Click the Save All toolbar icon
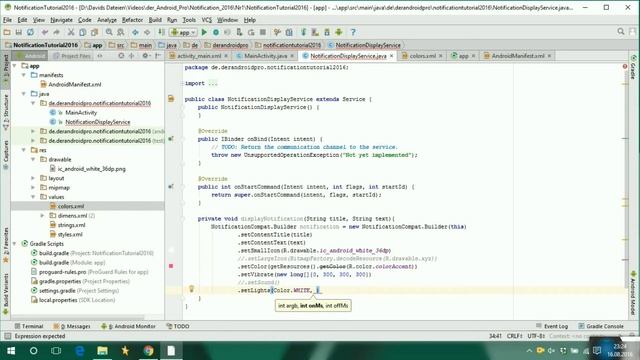 (19, 32)
